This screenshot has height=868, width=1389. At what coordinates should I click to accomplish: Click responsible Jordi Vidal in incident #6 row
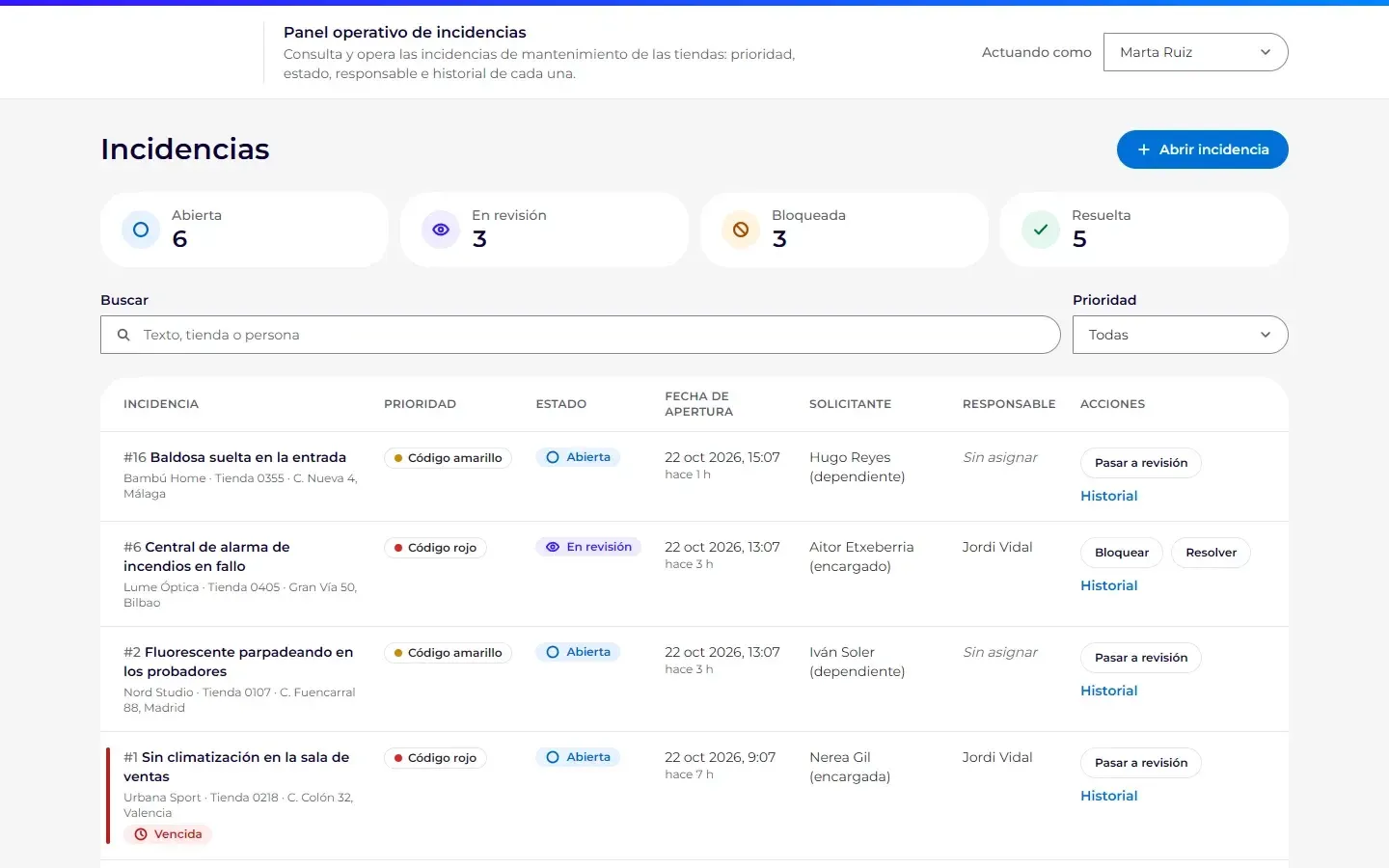997,547
